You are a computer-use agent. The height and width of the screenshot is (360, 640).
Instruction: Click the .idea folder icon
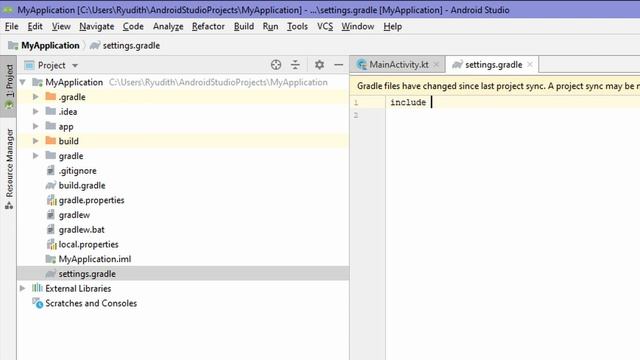51,111
